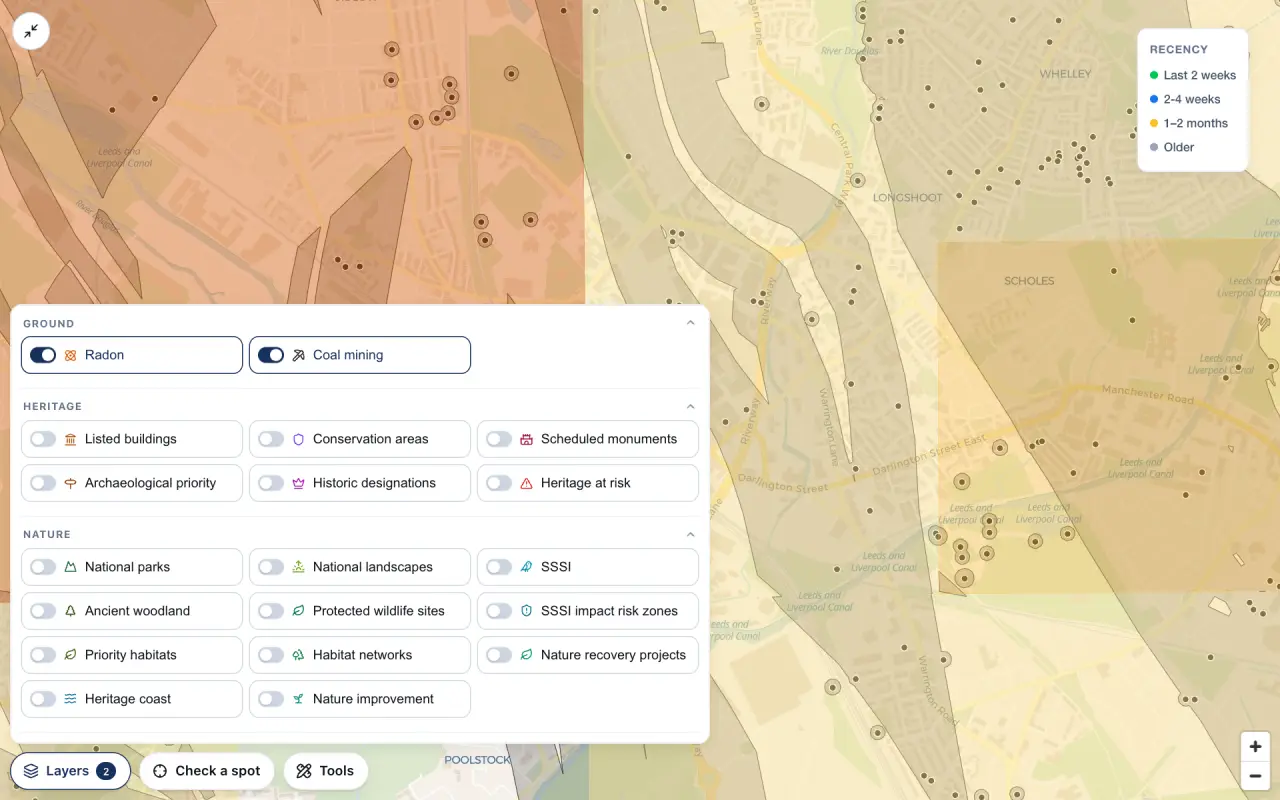Turn off the Radon layer toggle
This screenshot has width=1280, height=800.
point(43,355)
